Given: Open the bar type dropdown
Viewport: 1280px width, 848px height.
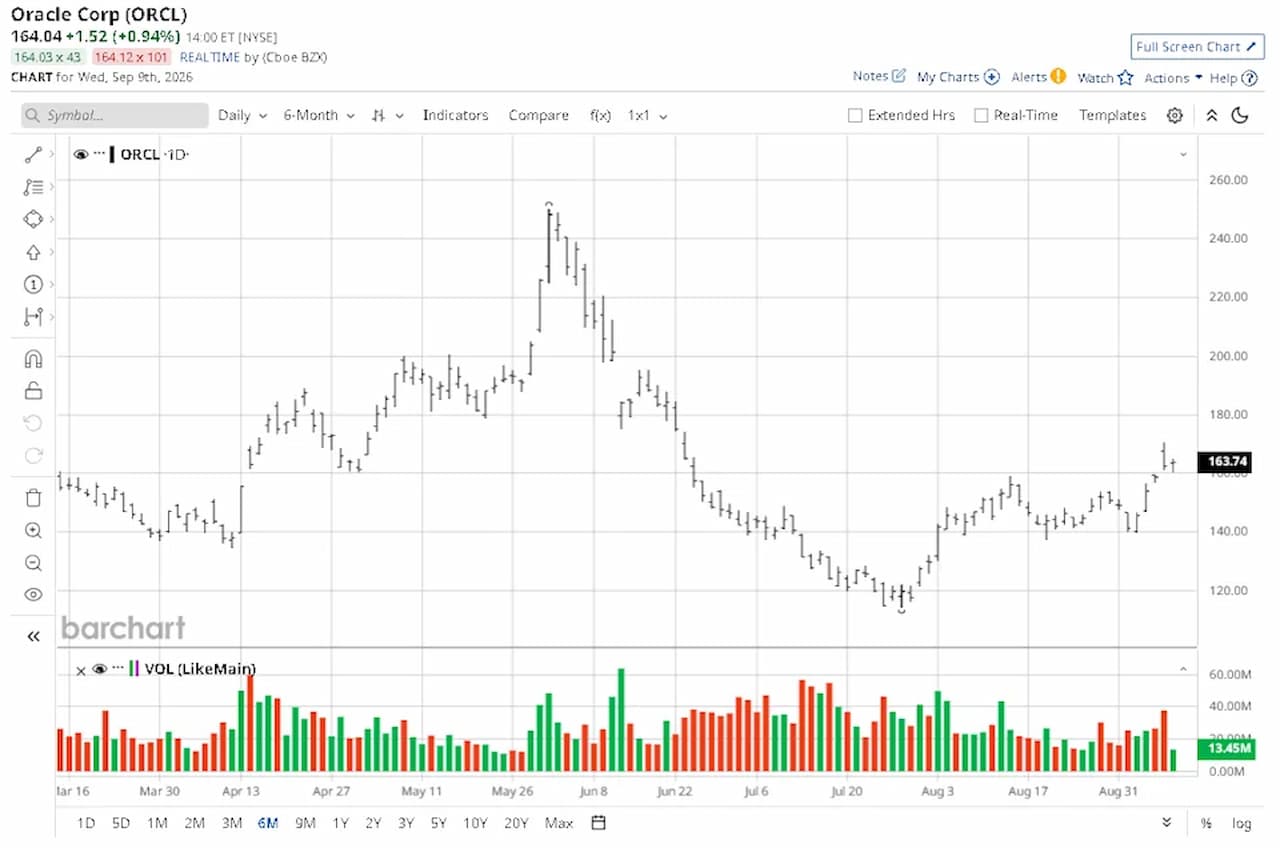Looking at the screenshot, I should [387, 115].
